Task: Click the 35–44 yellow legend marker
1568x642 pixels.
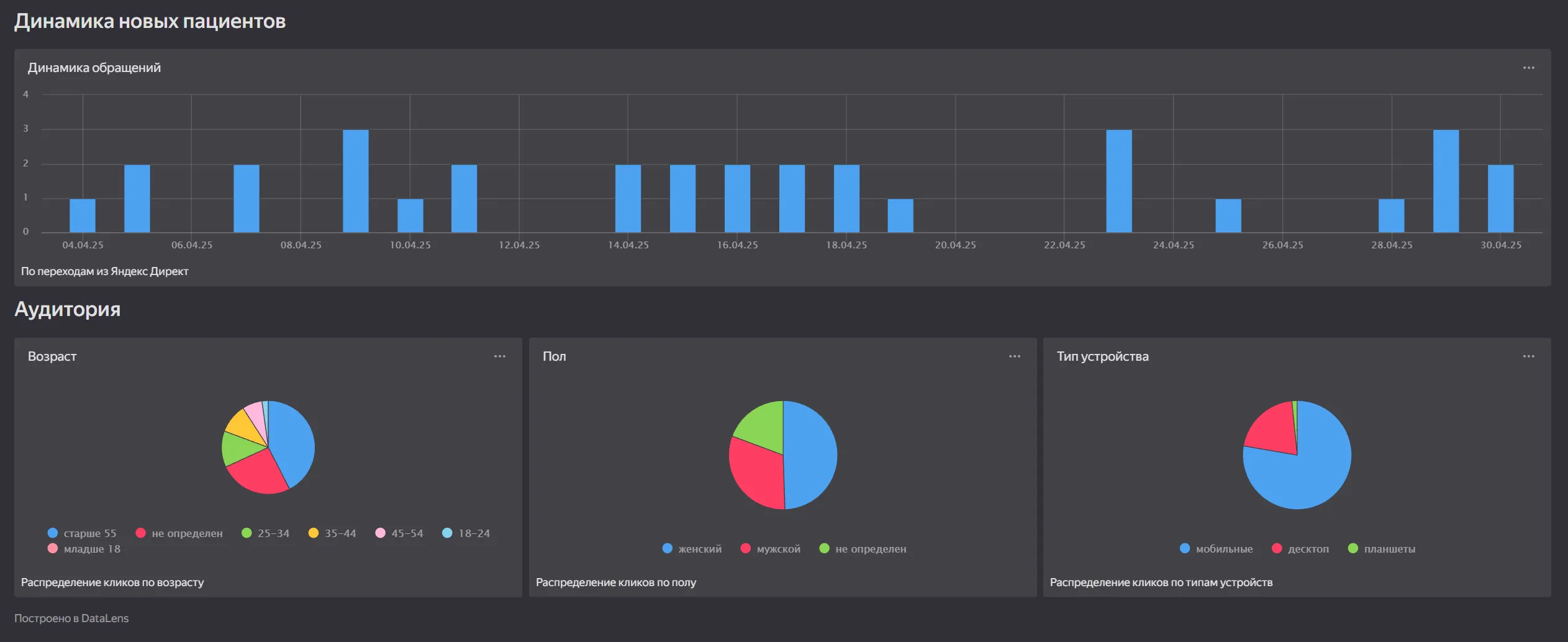Action: point(314,533)
